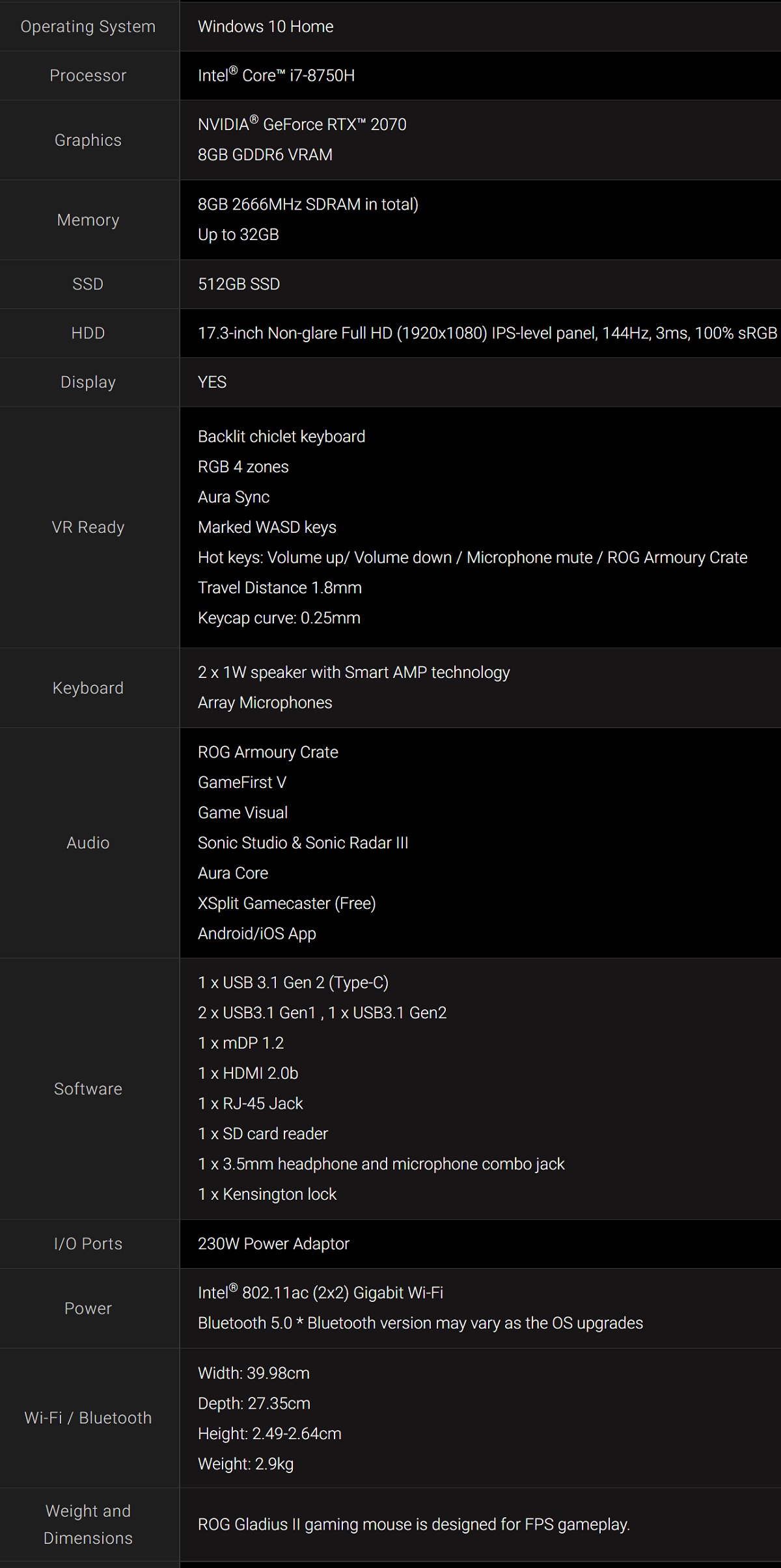Click 'Sonic Studio & Sonic Radar III'
Screen dimensions: 781x1568
point(303,843)
